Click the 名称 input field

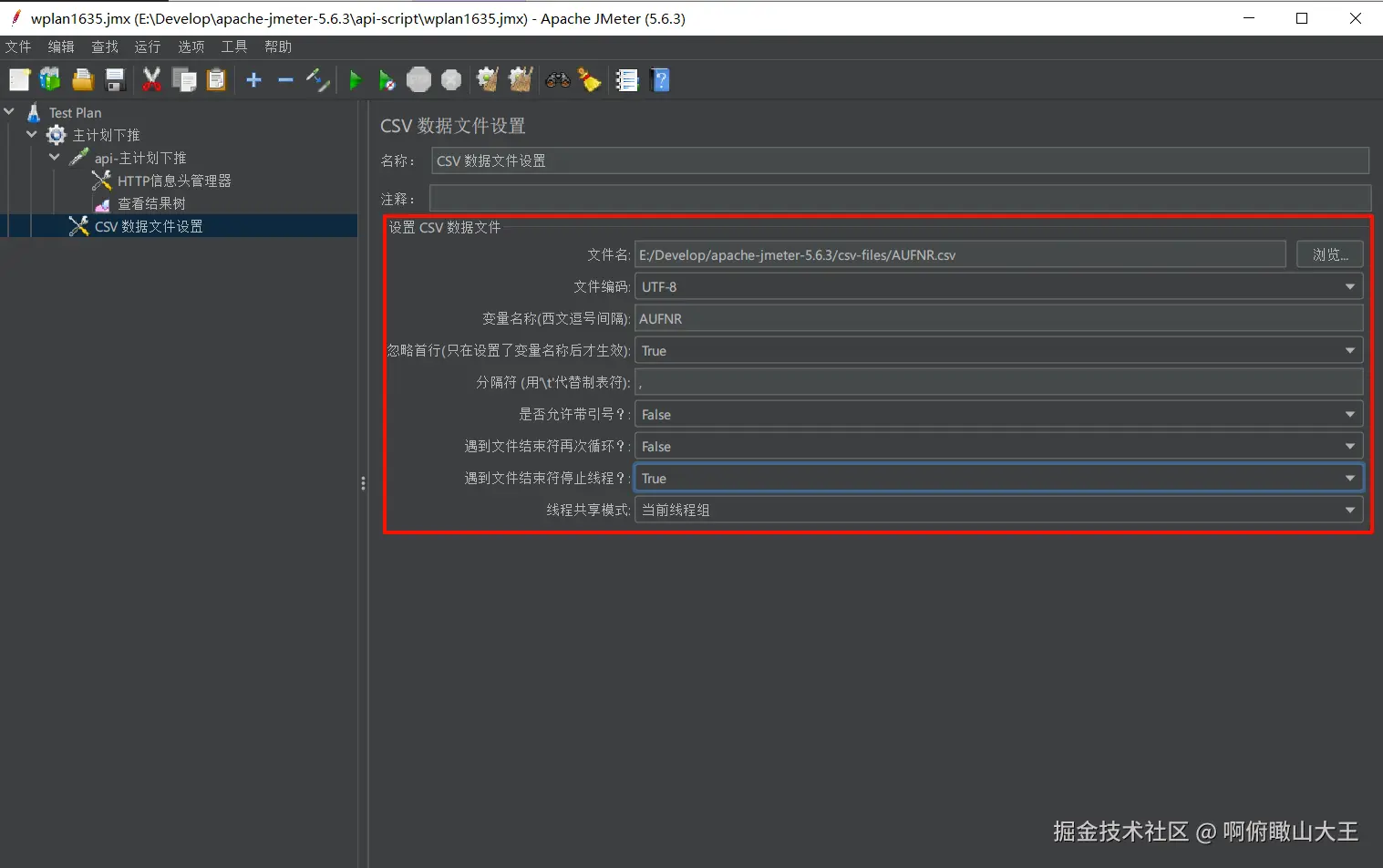click(900, 160)
